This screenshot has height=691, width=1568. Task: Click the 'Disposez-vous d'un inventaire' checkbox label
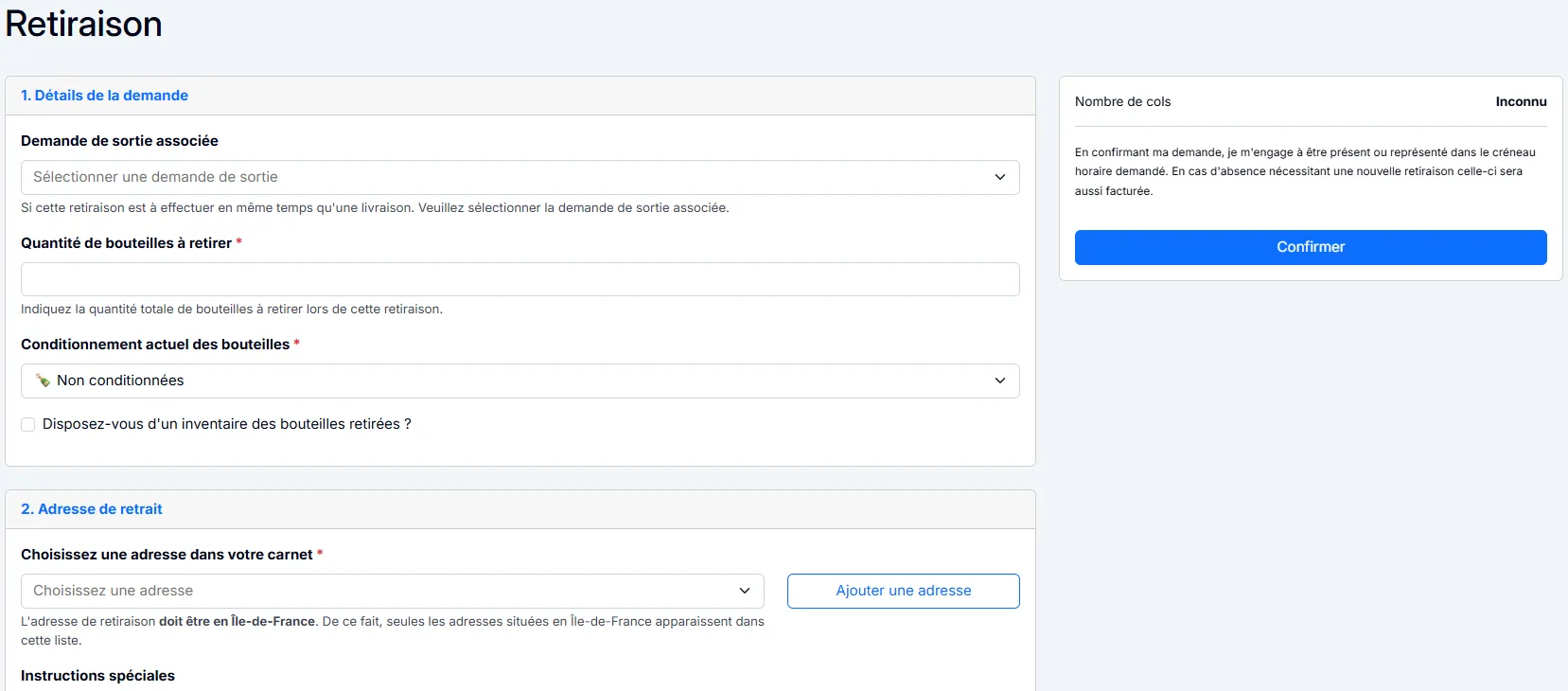coord(227,424)
